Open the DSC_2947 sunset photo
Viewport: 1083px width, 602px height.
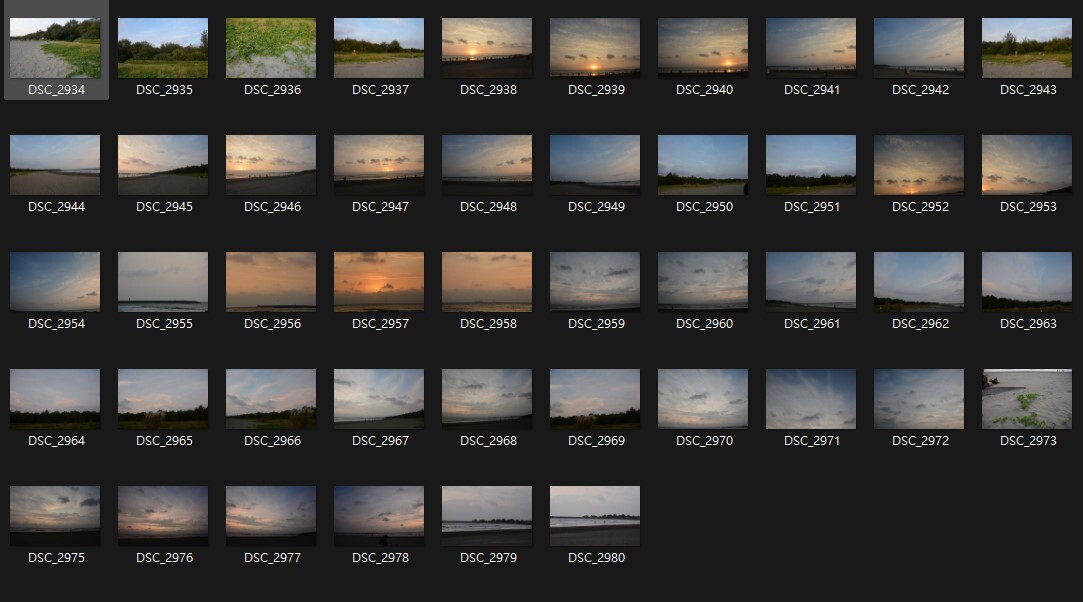tap(379, 164)
